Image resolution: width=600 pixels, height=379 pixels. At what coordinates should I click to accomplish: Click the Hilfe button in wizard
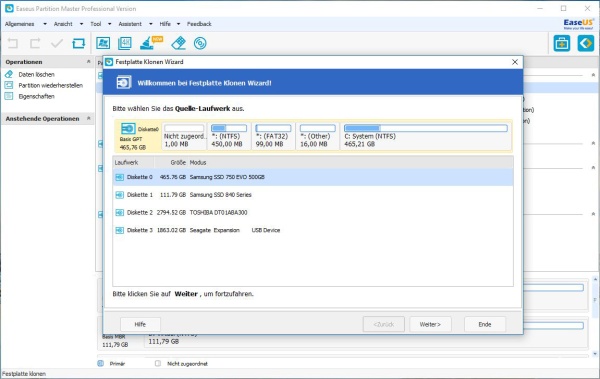point(140,324)
